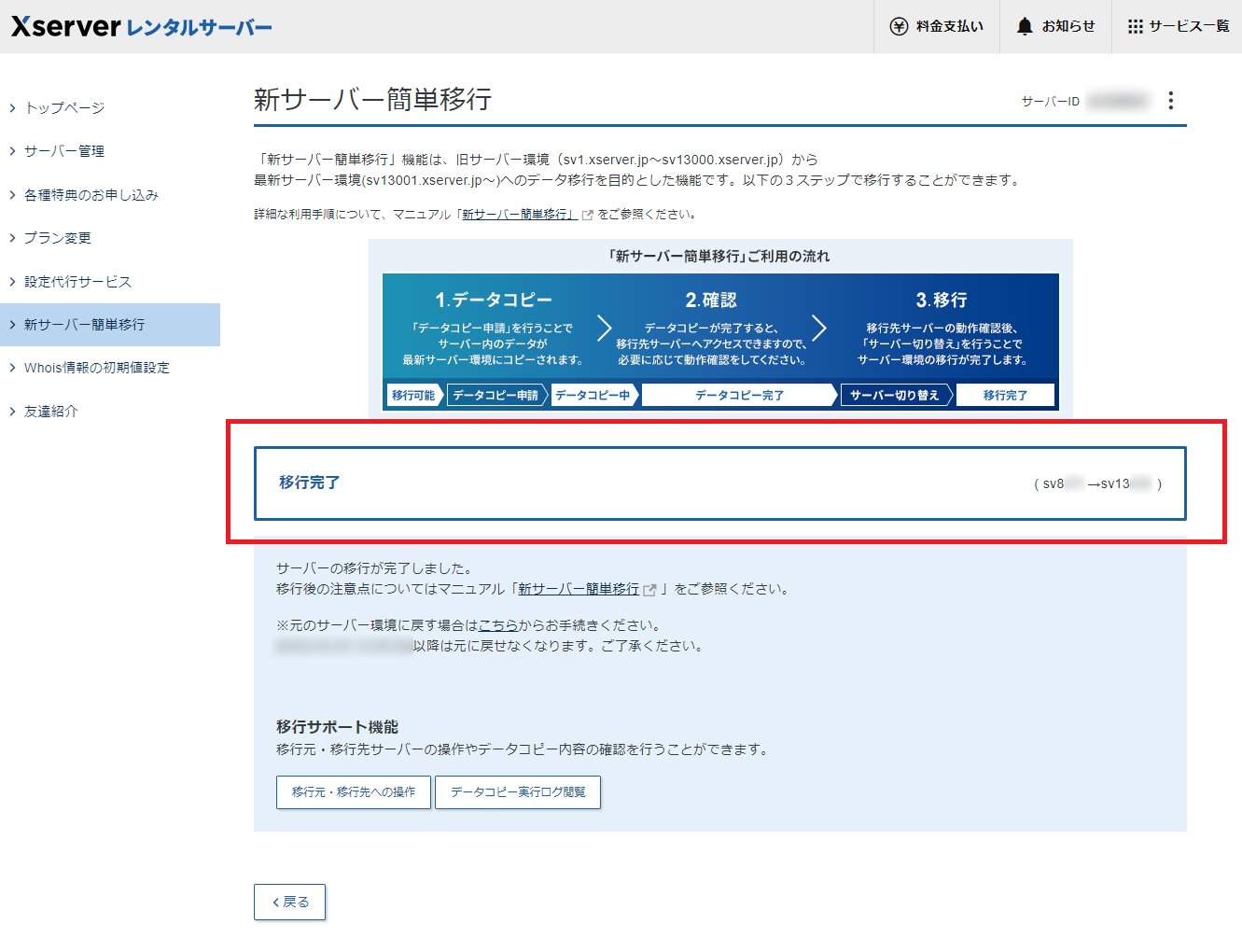Click the データコピー完了 step label
This screenshot has height=952, width=1242.
739,396
